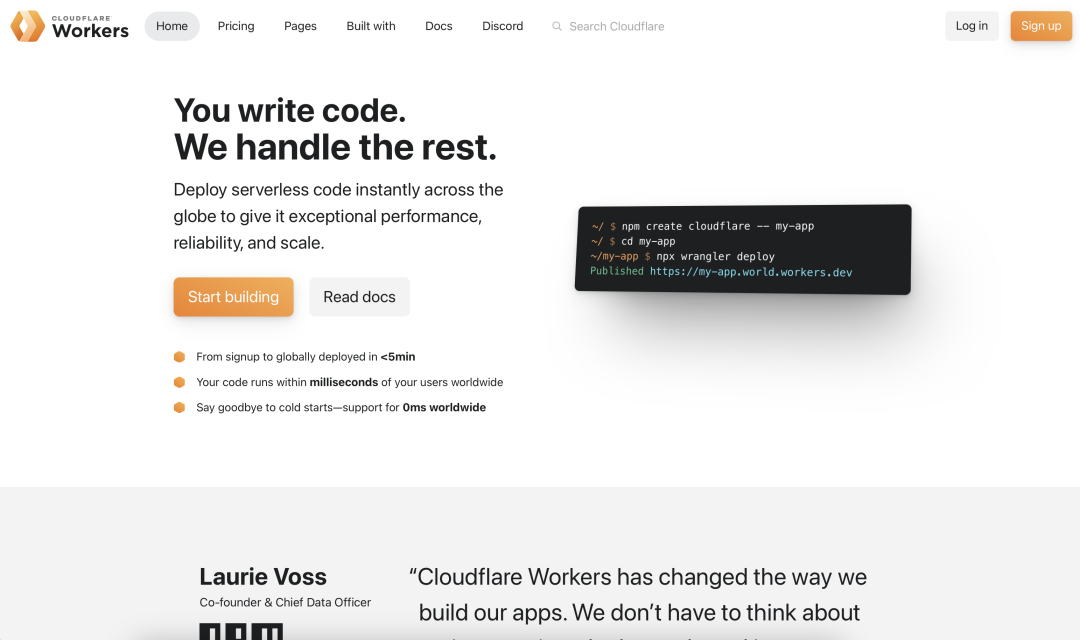
Task: Click 'From signup to globally deployed' text
Action: point(306,357)
